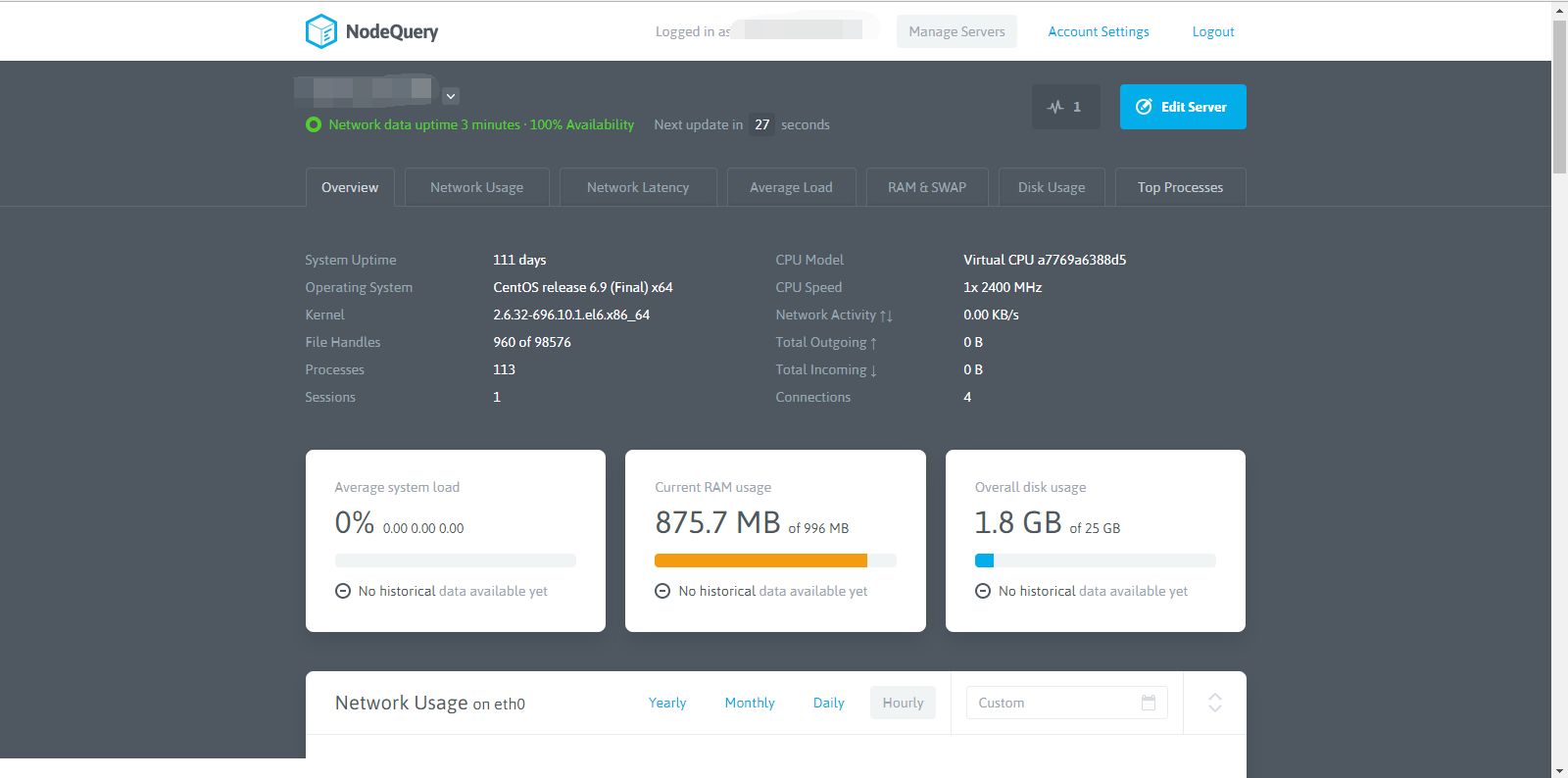Click the no-data icon in Overall disk usage card
Viewport: 1568px width, 778px height.
pos(983,591)
